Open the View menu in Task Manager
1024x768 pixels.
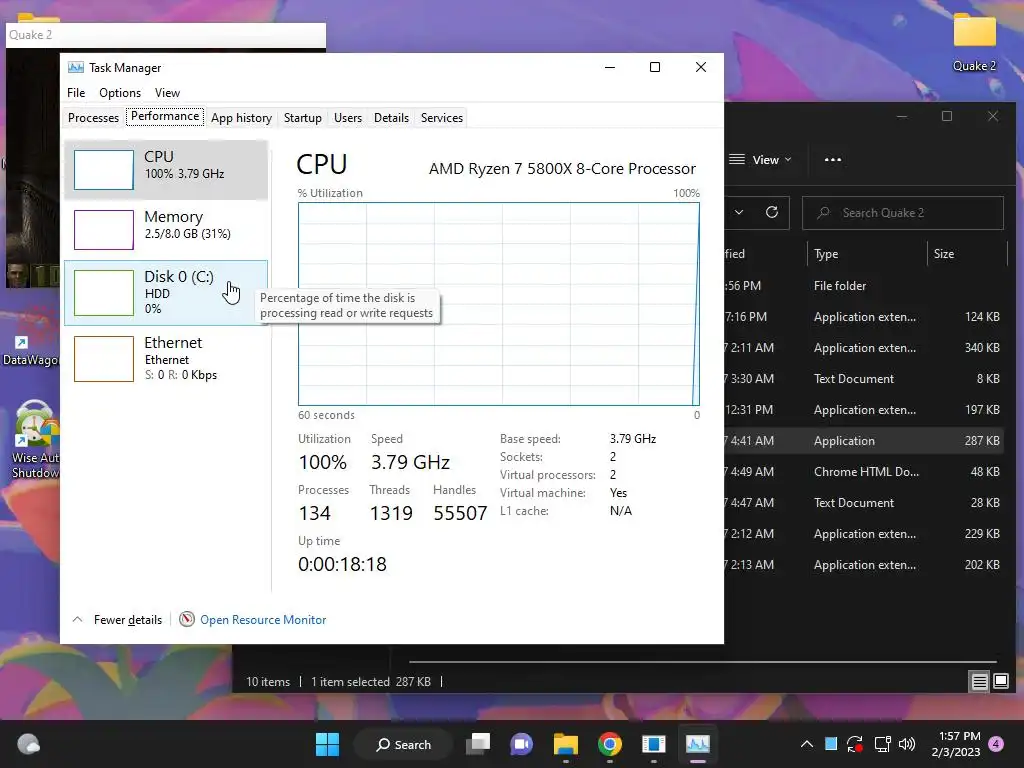pos(167,93)
